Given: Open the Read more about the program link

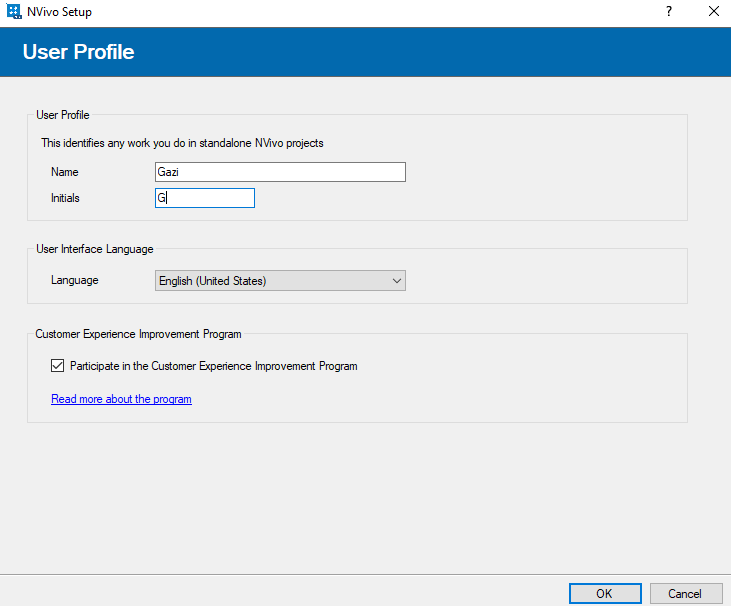Looking at the screenshot, I should 121,399.
